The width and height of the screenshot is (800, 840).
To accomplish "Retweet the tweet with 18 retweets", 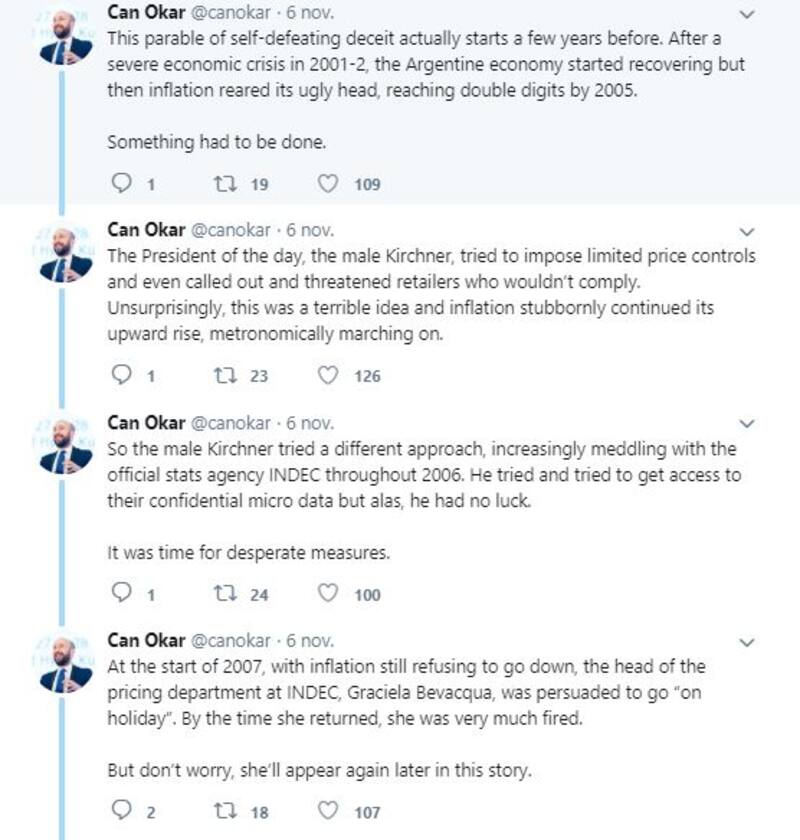I will tap(225, 812).
